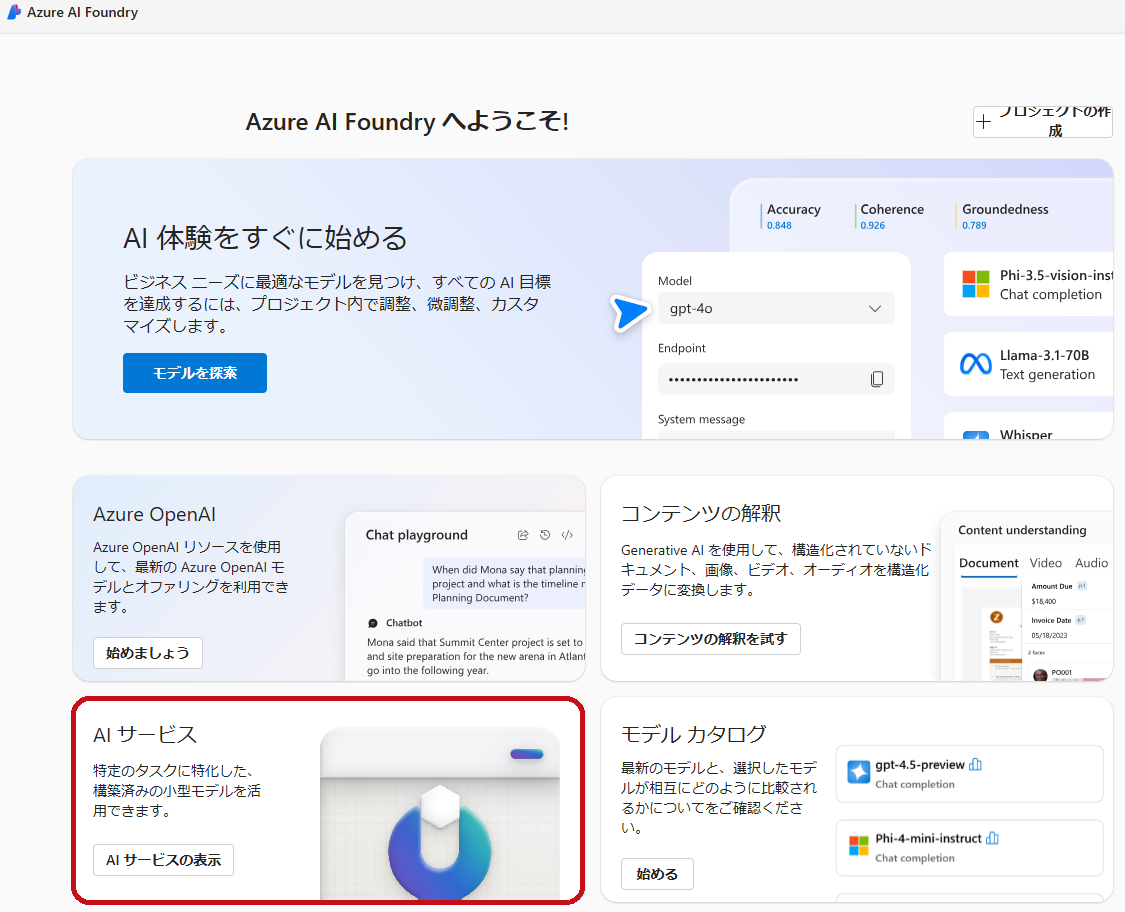Click the モデルを探索 button

pos(194,373)
